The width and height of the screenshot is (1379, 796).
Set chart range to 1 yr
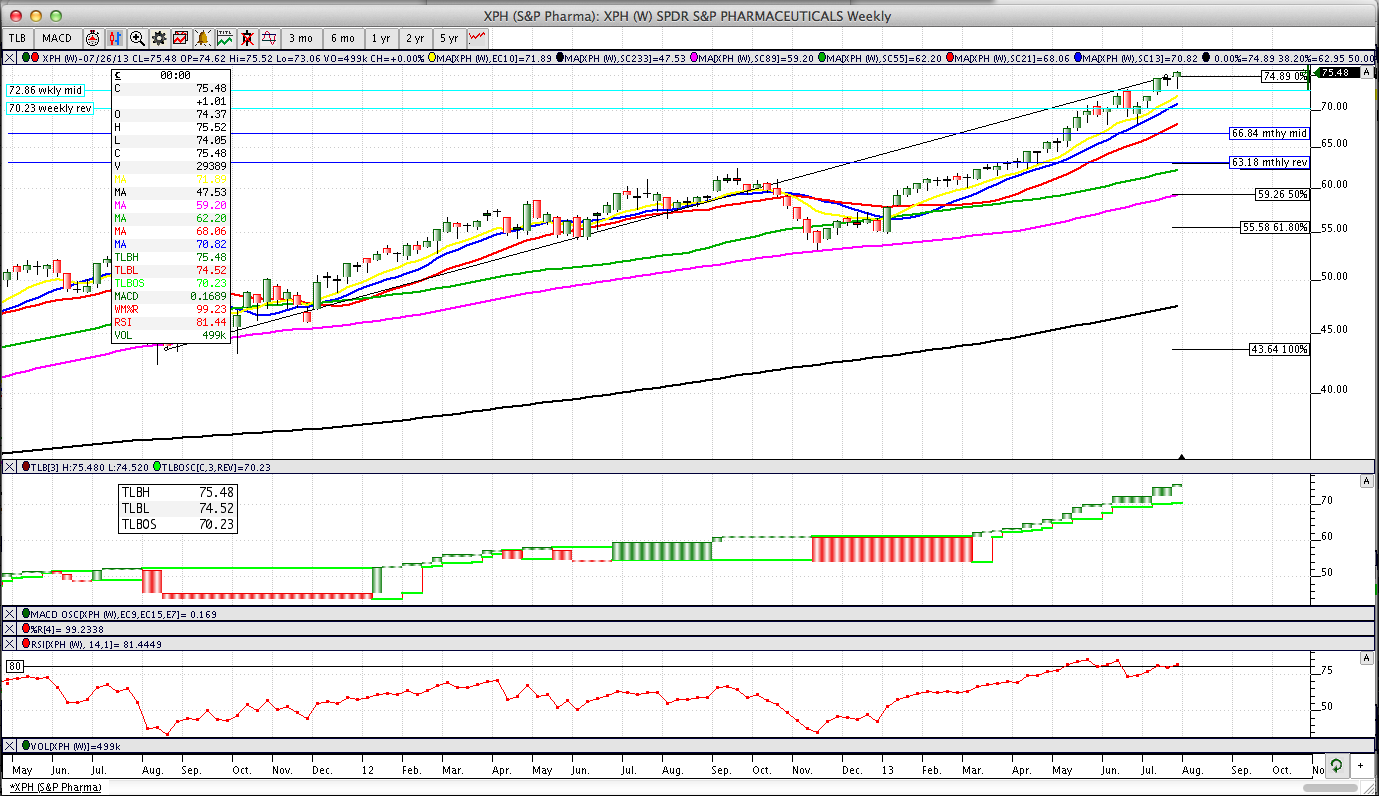point(381,38)
